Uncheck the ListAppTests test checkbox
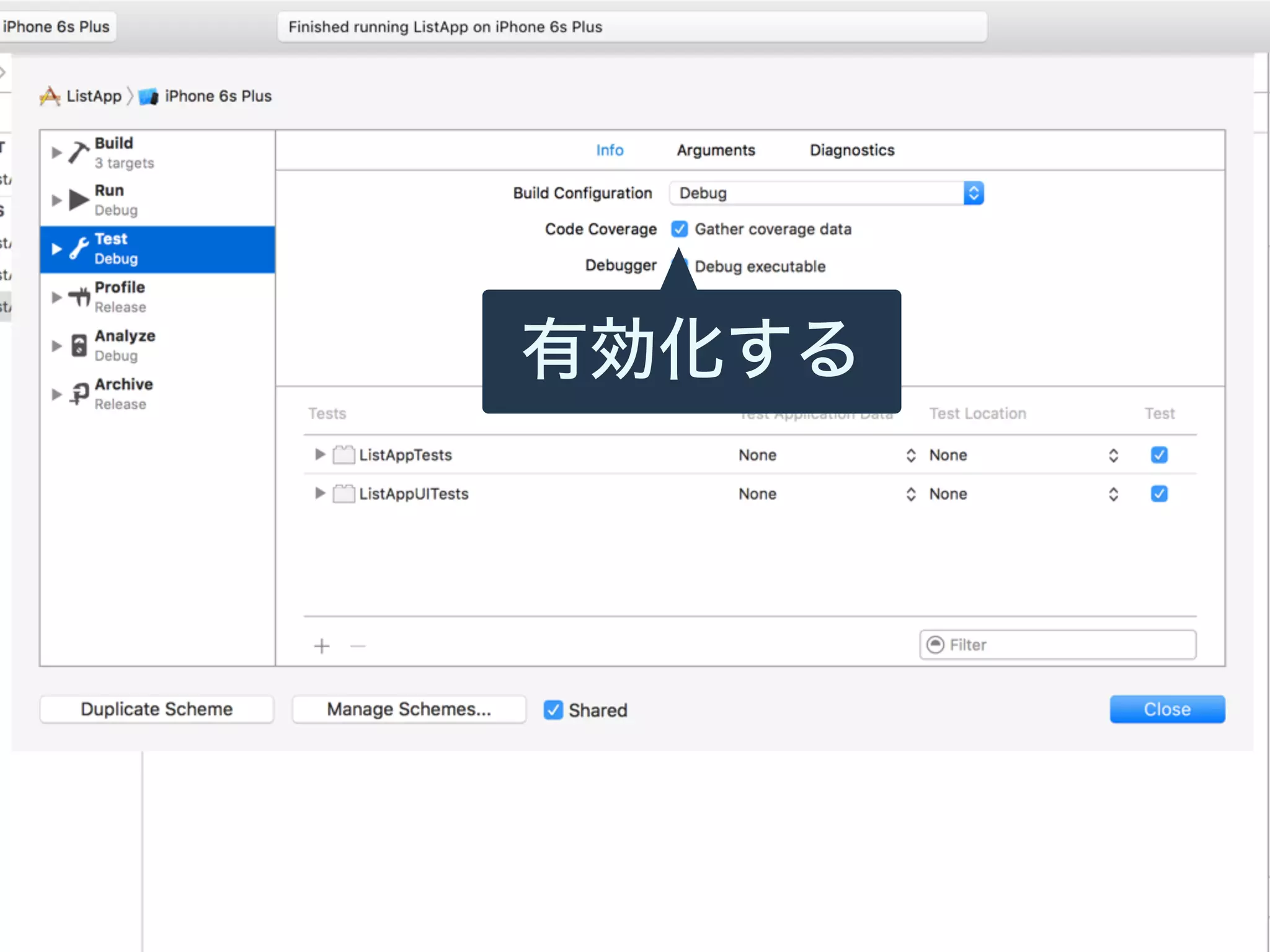 tap(1158, 455)
